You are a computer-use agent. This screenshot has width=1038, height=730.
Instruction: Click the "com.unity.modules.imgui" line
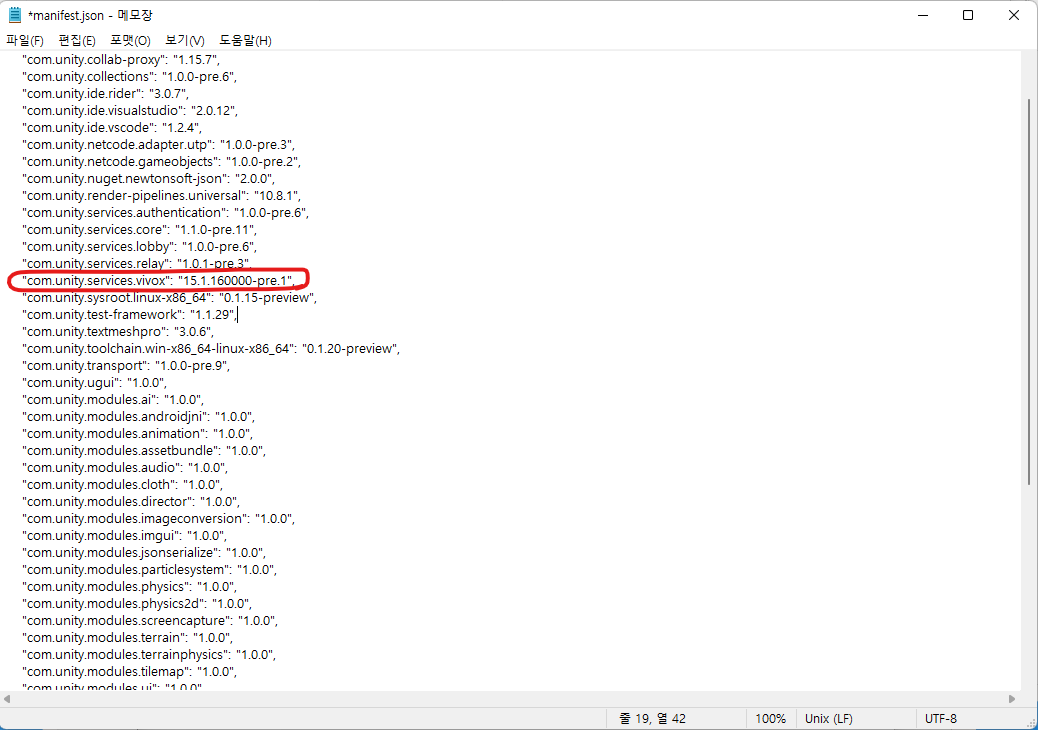pyautogui.click(x=124, y=535)
